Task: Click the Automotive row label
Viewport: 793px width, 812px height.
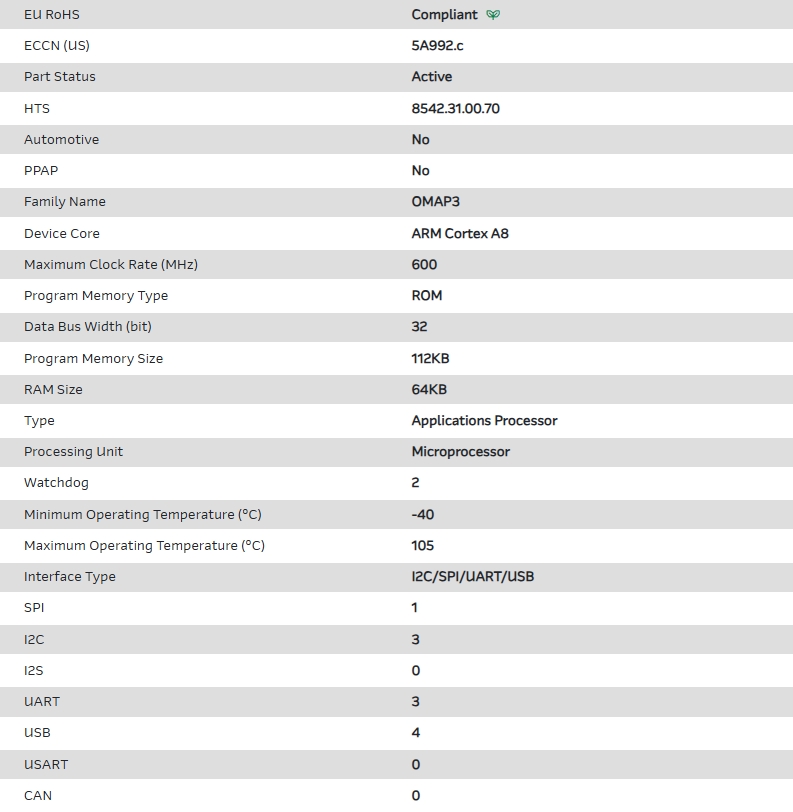Action: click(61, 140)
